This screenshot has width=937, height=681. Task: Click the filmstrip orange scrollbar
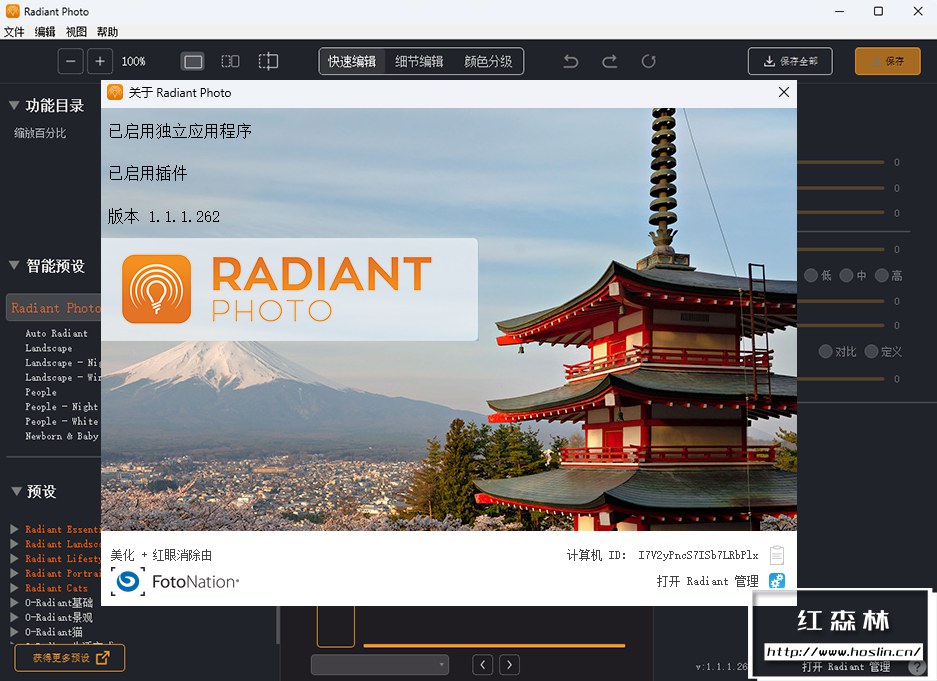pyautogui.click(x=494, y=646)
